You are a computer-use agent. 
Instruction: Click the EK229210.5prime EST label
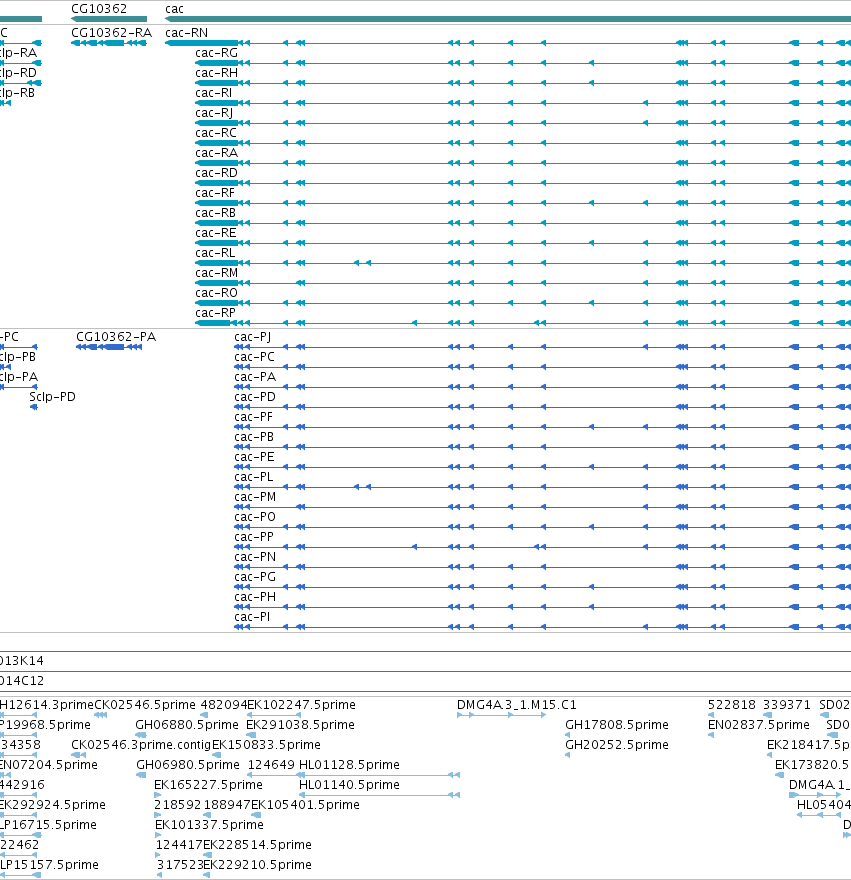coord(258,865)
